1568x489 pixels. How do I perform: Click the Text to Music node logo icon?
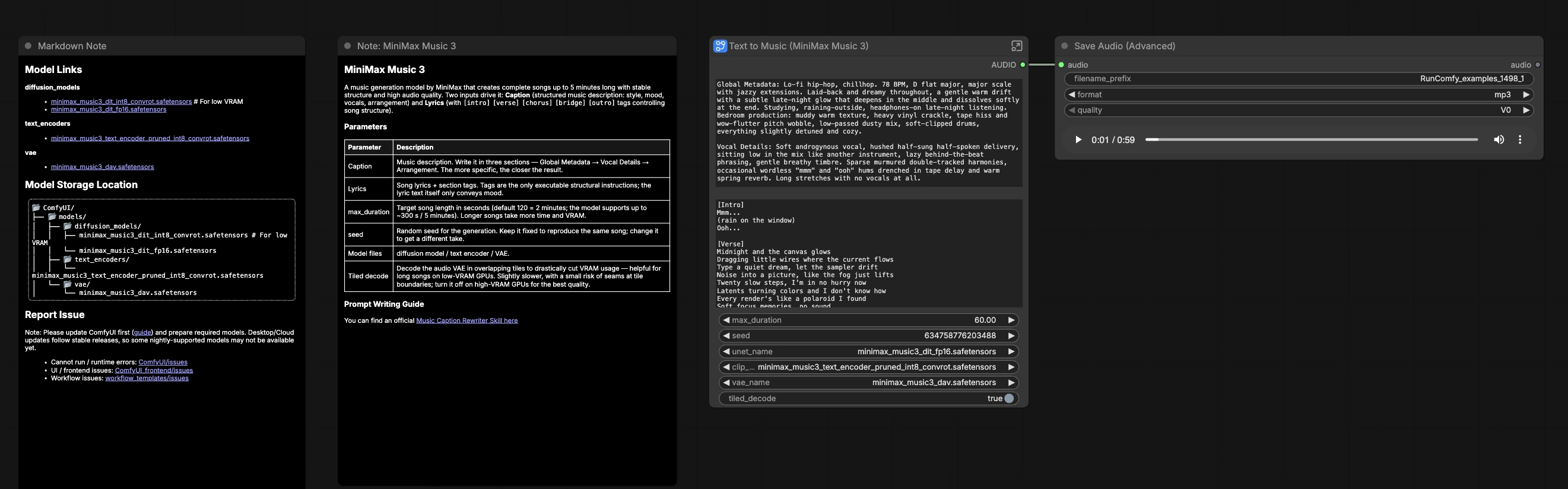[720, 46]
